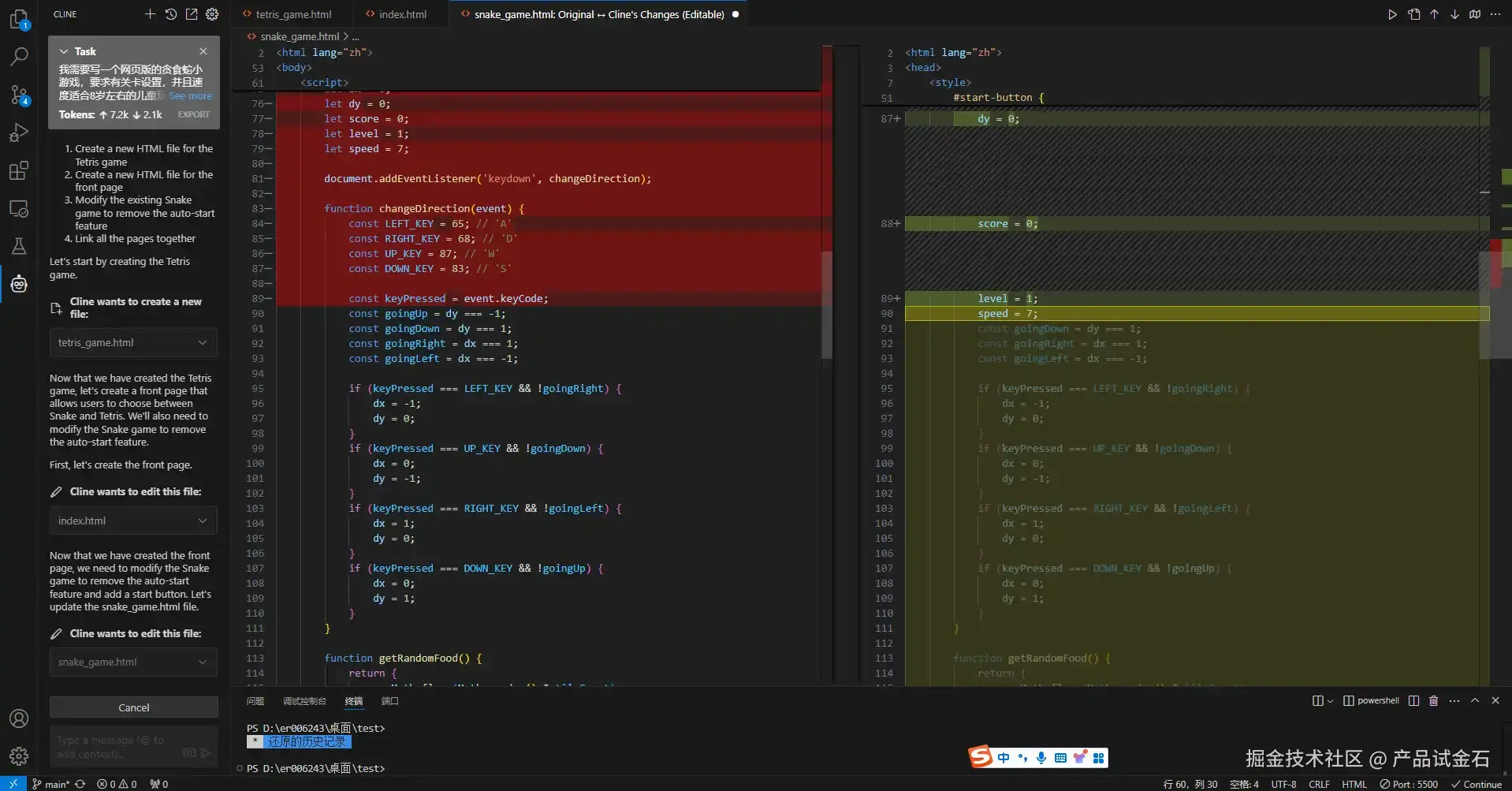Open errors and warnings count
The height and width of the screenshot is (791, 1512).
pos(117,784)
